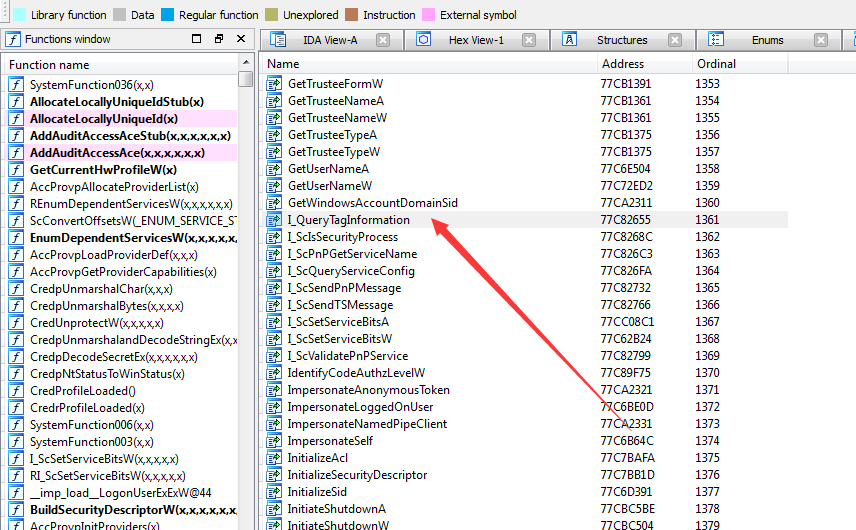Viewport: 856px width, 530px height.
Task: Select SystemFunction006(x,x) function
Action: click(x=91, y=425)
